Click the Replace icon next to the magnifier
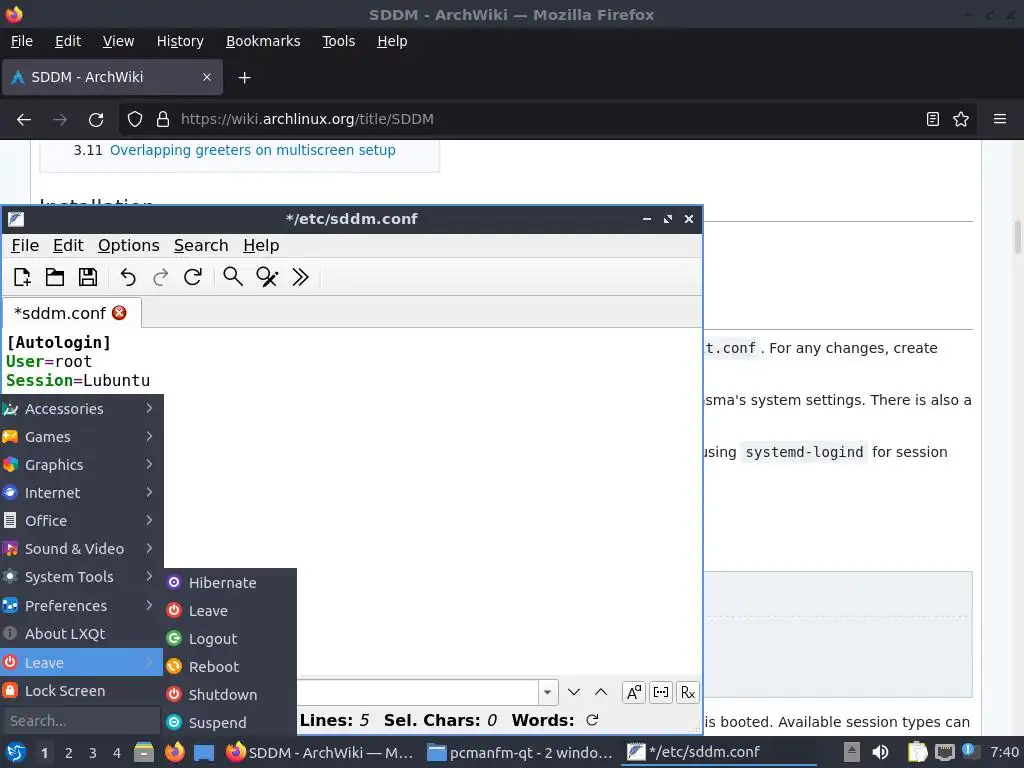 [267, 277]
